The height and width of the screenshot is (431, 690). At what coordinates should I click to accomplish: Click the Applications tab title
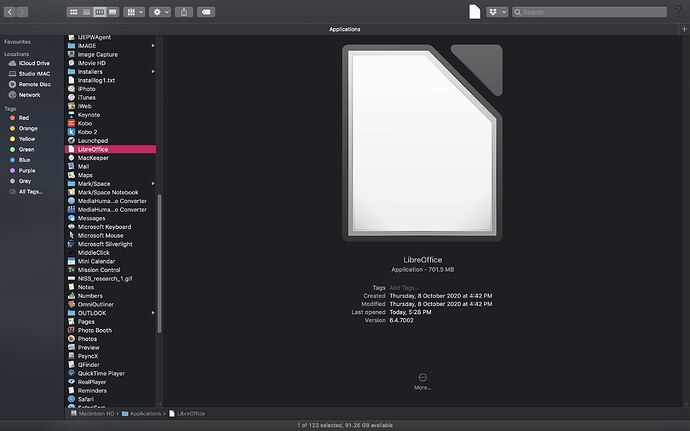pos(345,29)
